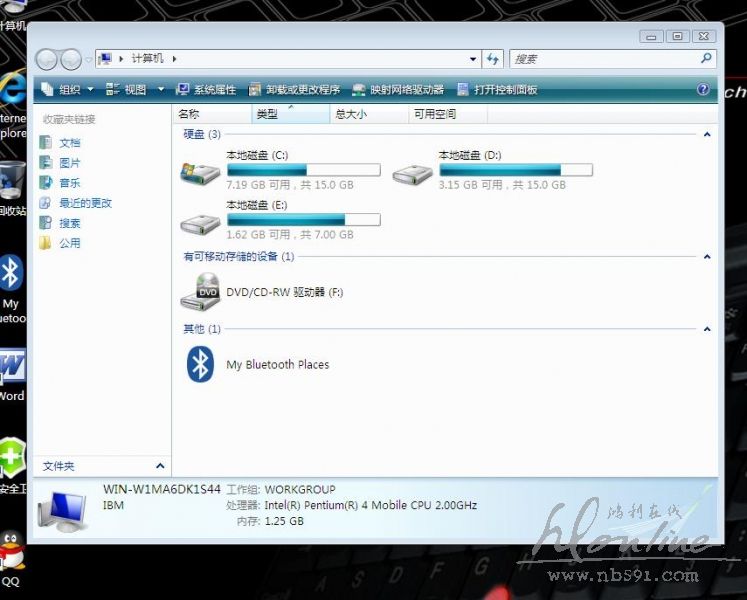Open My Bluetooth Places icon
Image resolution: width=747 pixels, height=600 pixels.
point(200,364)
